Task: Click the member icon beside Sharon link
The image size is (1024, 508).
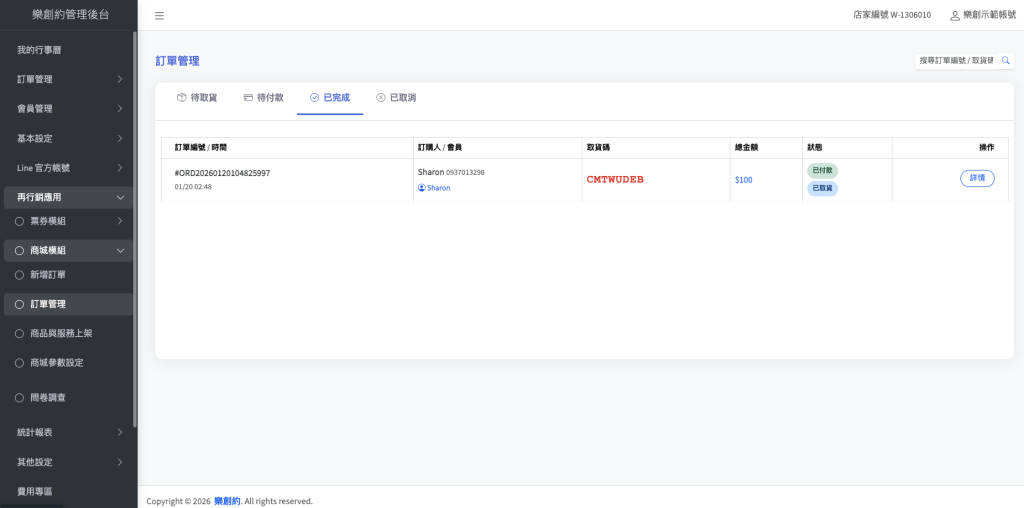Action: coord(422,188)
